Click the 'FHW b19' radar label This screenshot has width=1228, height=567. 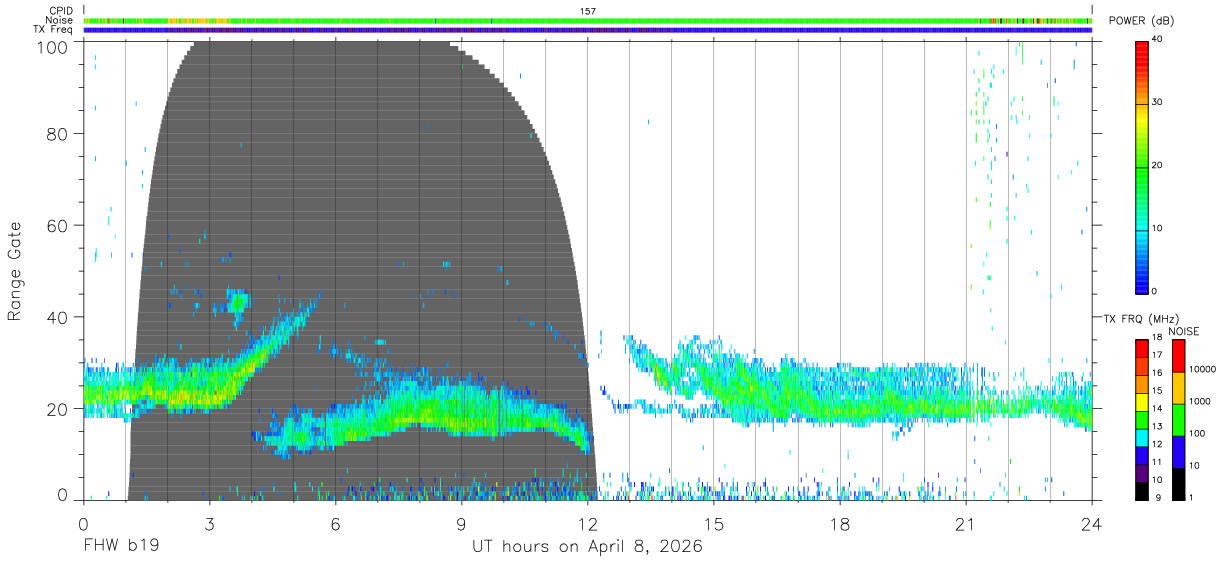coord(121,547)
